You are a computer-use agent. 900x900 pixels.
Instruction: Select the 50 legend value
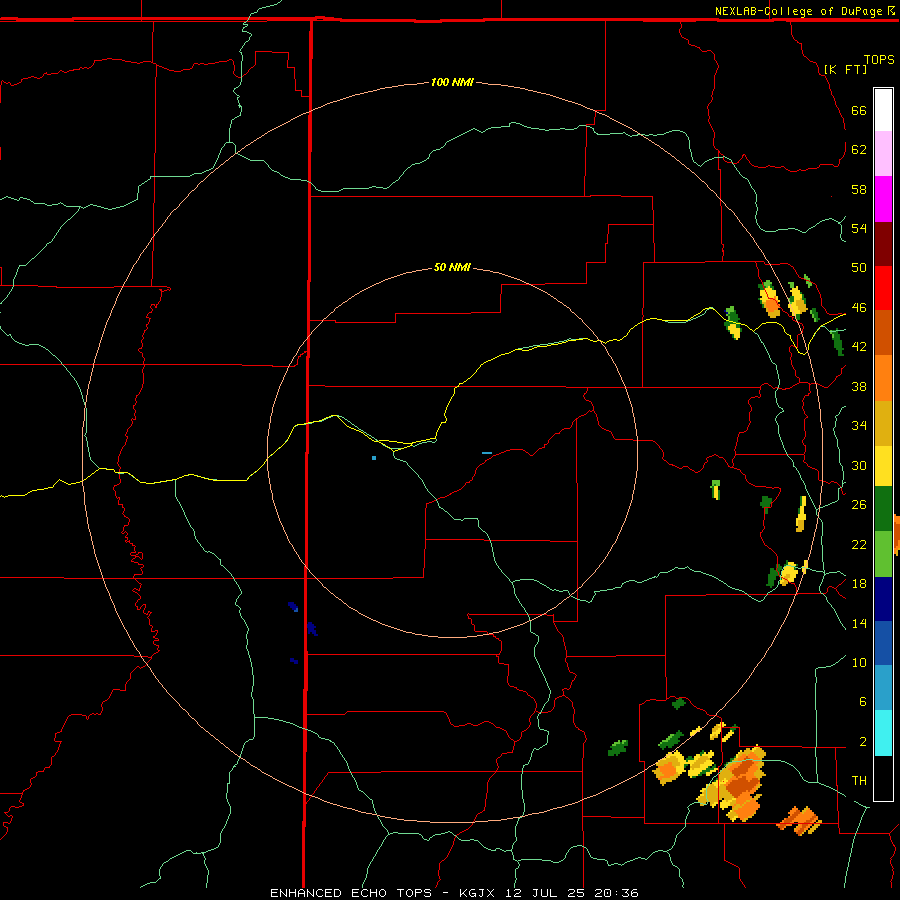[859, 267]
